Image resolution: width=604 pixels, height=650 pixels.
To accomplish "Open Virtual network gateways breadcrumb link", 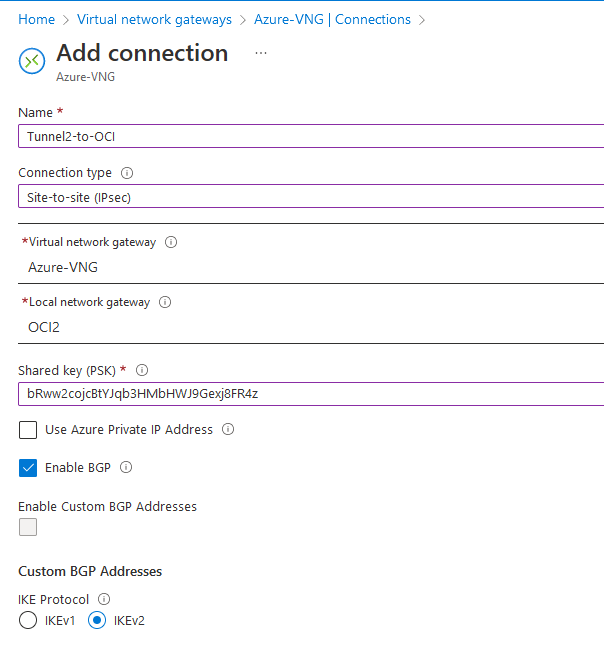I will pyautogui.click(x=154, y=19).
